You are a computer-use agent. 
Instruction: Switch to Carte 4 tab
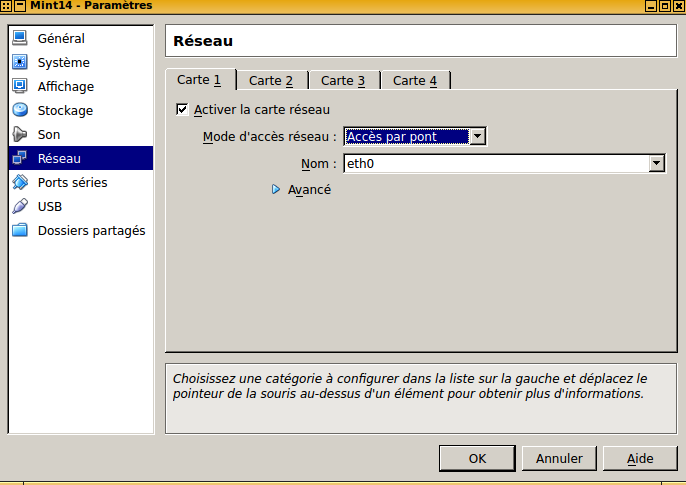[415, 81]
